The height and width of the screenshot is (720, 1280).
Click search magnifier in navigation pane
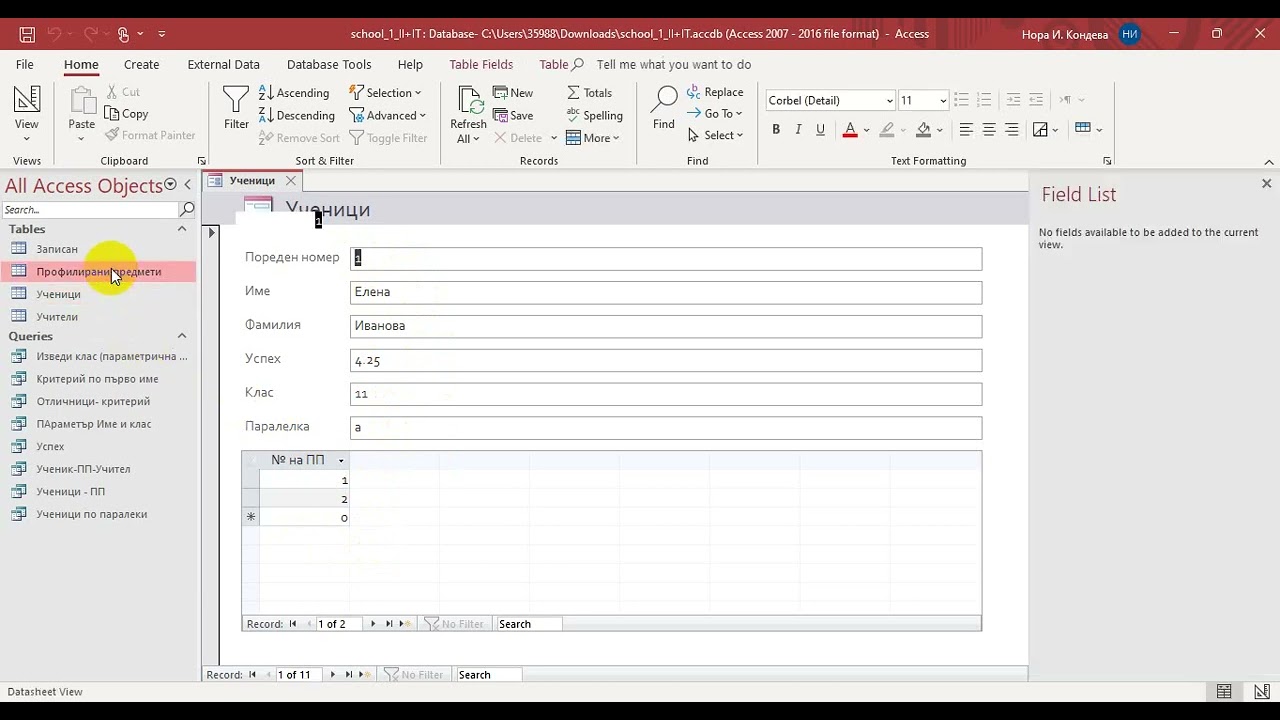pos(187,209)
